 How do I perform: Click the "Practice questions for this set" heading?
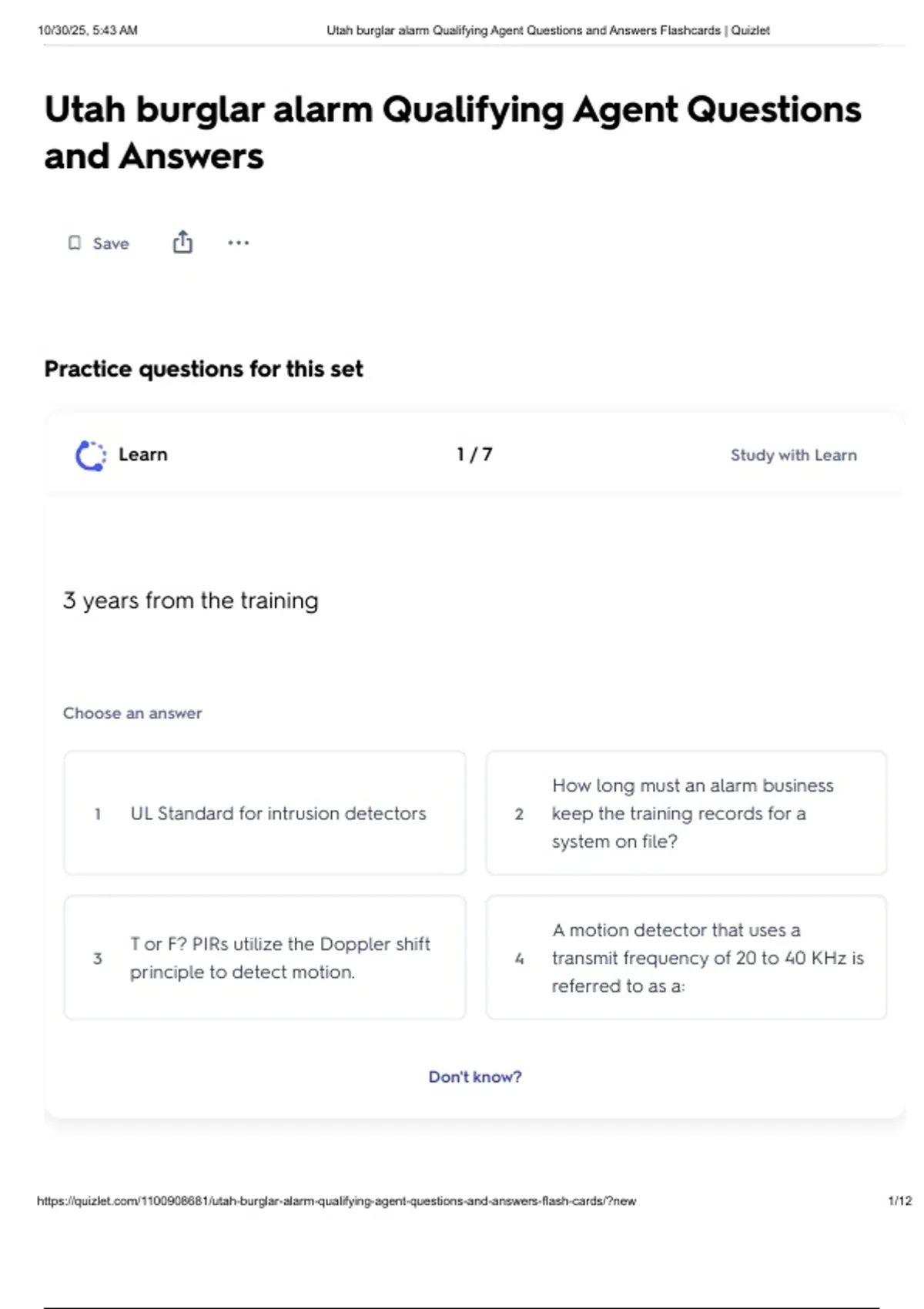pos(203,369)
